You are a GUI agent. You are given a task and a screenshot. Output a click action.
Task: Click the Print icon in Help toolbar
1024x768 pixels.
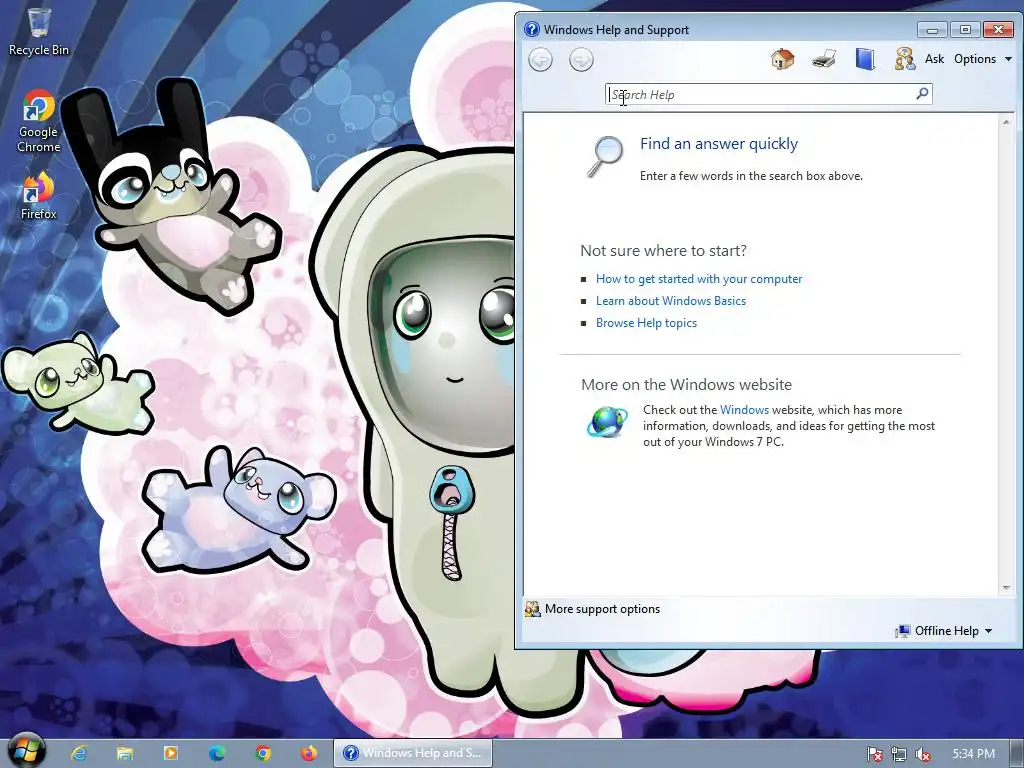pos(824,59)
